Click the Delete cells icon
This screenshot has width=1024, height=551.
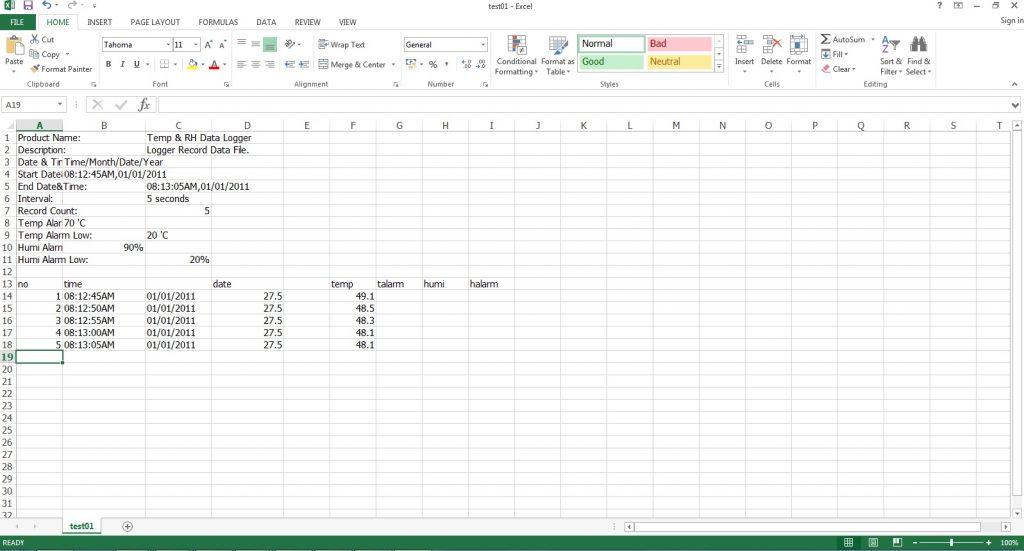click(771, 46)
